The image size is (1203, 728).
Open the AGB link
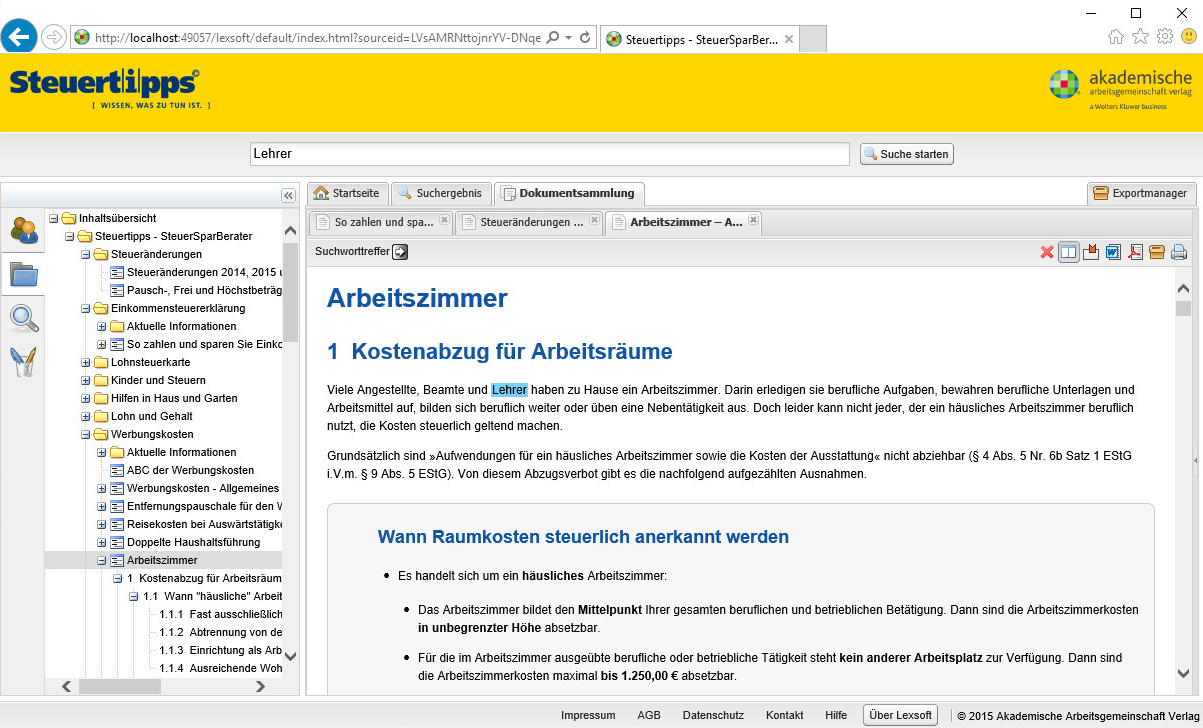(649, 715)
